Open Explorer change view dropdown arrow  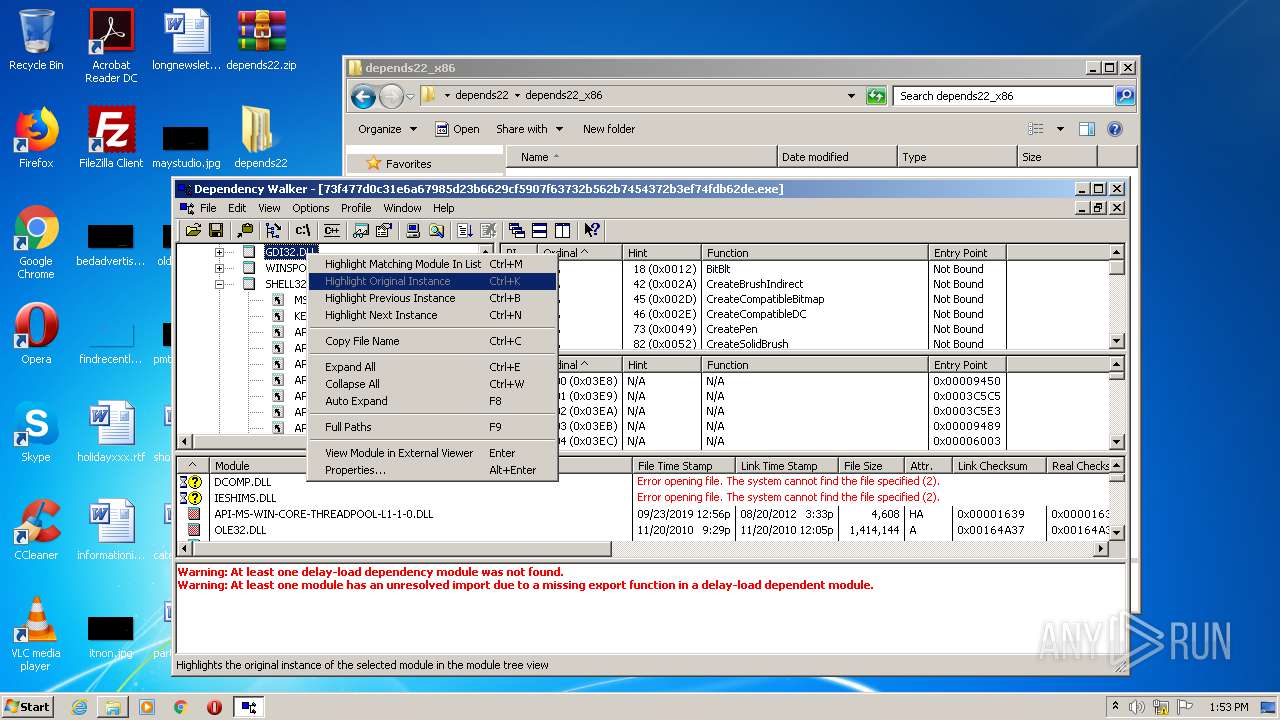pos(1060,129)
